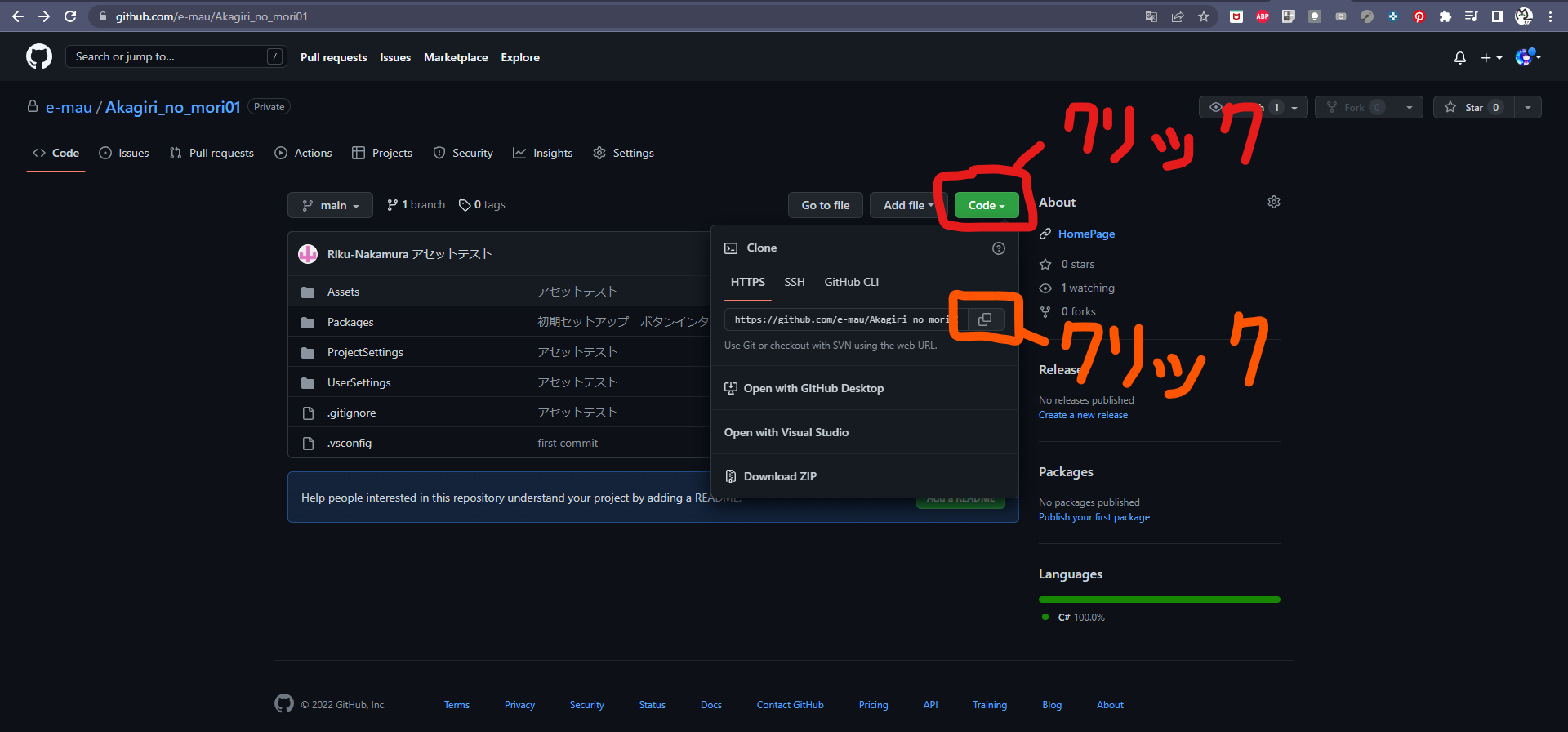Viewport: 1568px width, 732px height.
Task: Bookmark this page with the star icon
Action: 1204,16
